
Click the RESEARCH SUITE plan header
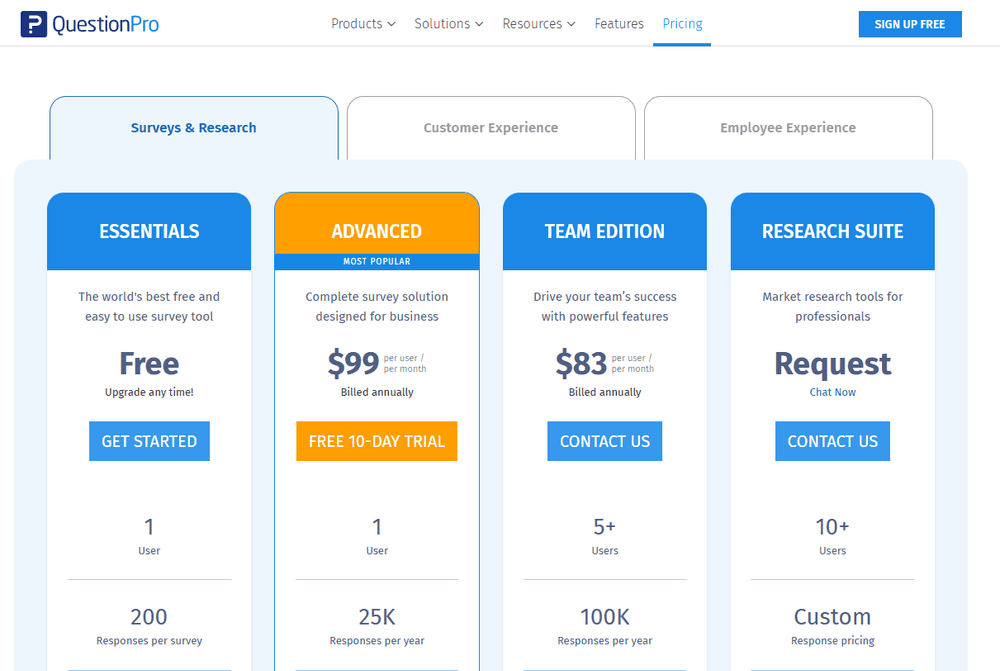(832, 231)
